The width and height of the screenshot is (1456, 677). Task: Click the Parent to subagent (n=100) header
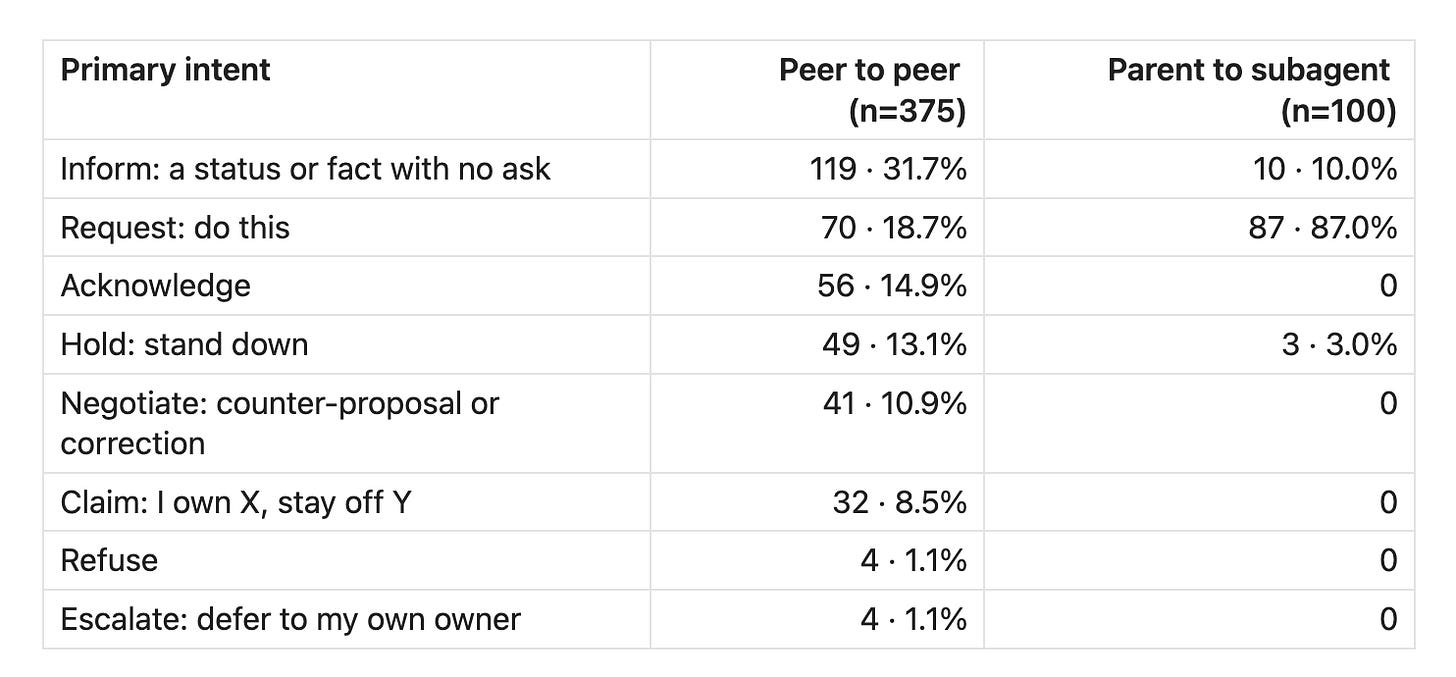point(1252,90)
